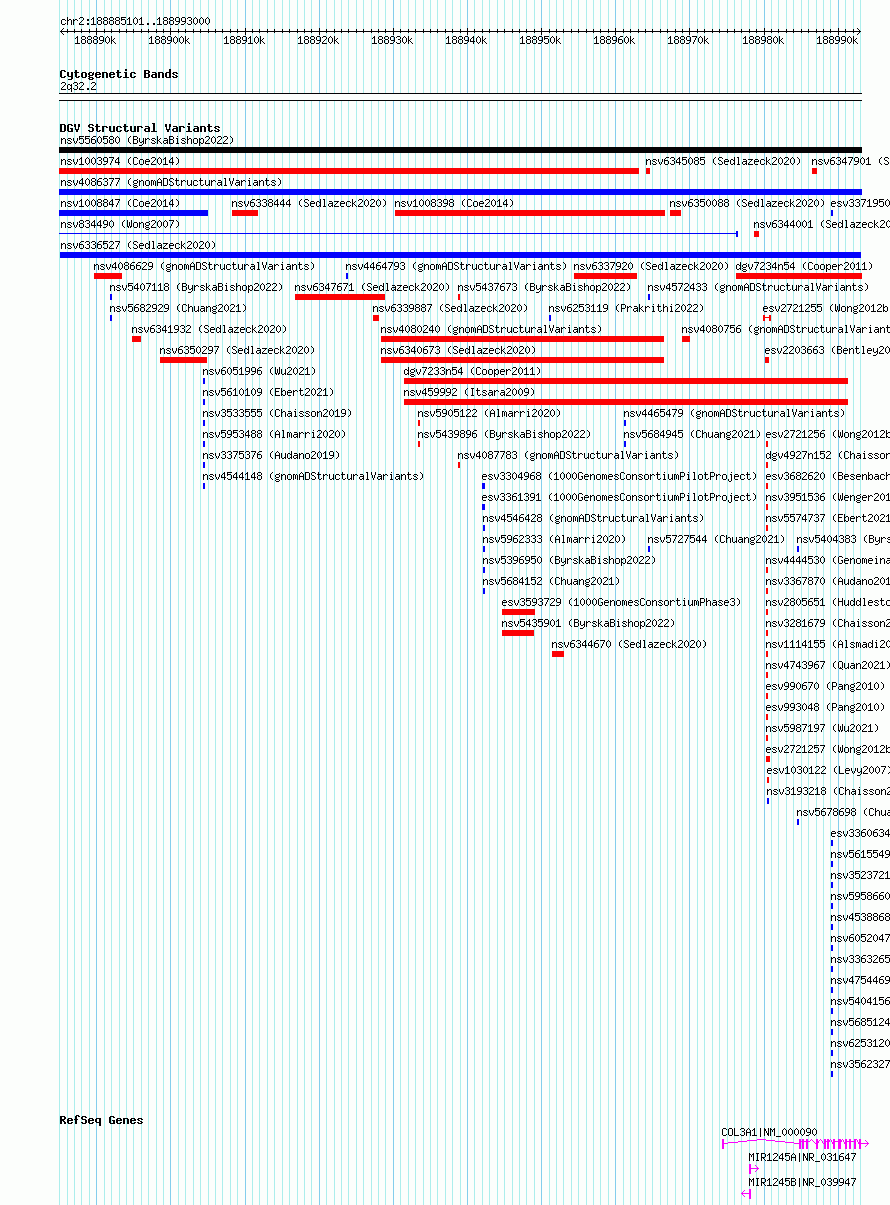Click the nsv834490 (Wong2007) label
This screenshot has height=1205, width=890.
coord(120,224)
